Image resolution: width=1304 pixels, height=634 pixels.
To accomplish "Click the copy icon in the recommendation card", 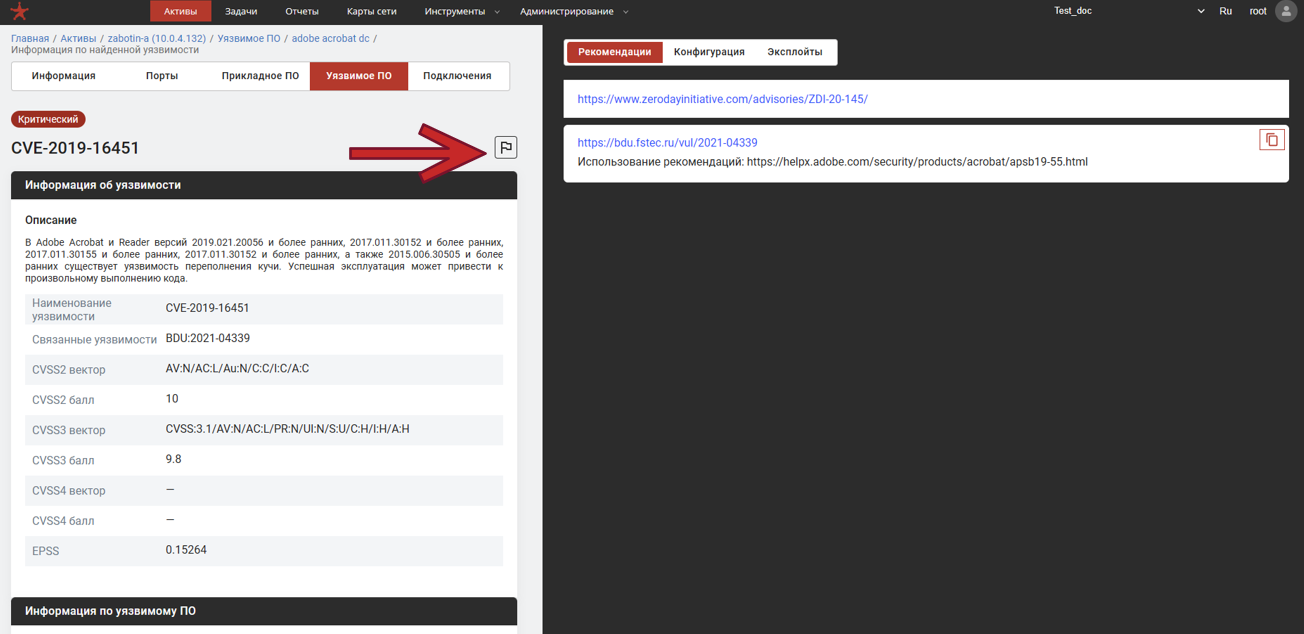I will [x=1271, y=140].
